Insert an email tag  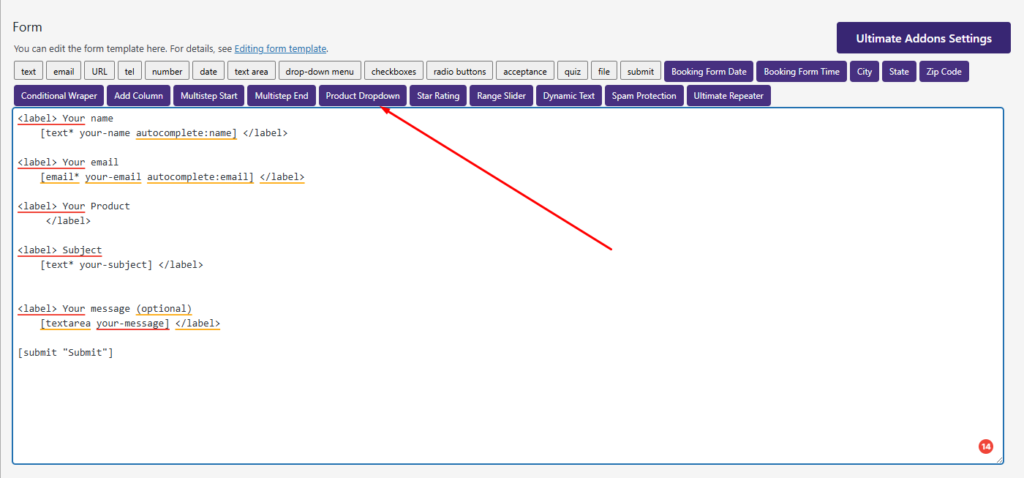click(x=64, y=71)
